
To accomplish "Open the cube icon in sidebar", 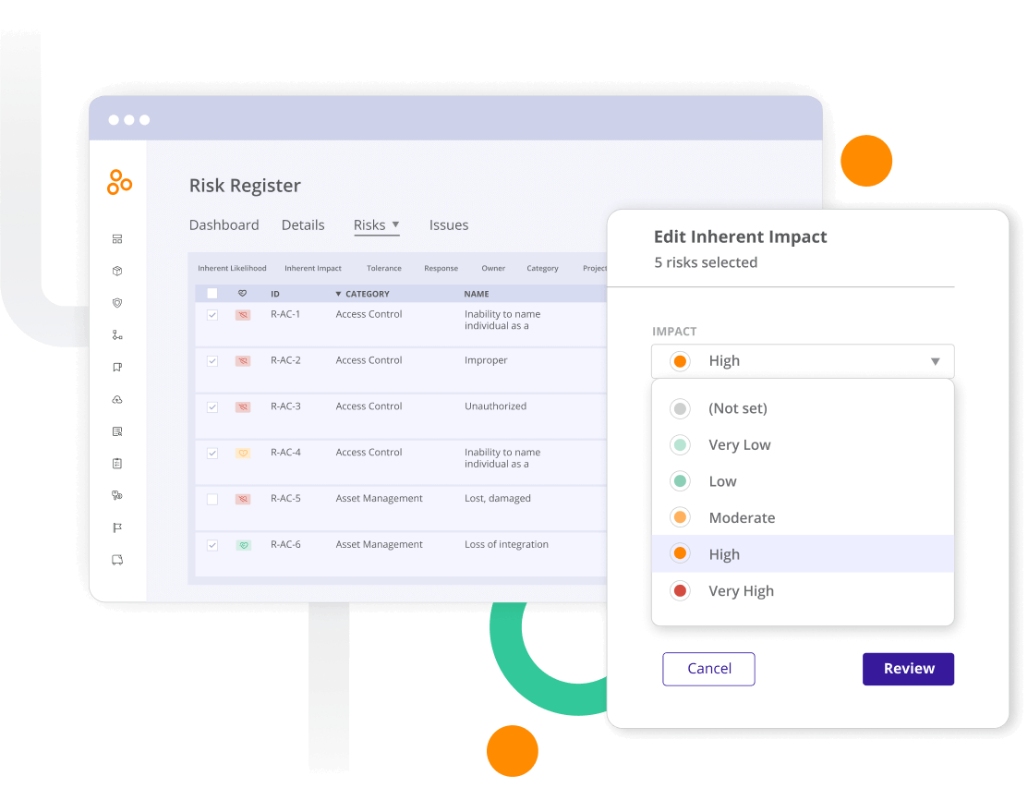I will 117,271.
